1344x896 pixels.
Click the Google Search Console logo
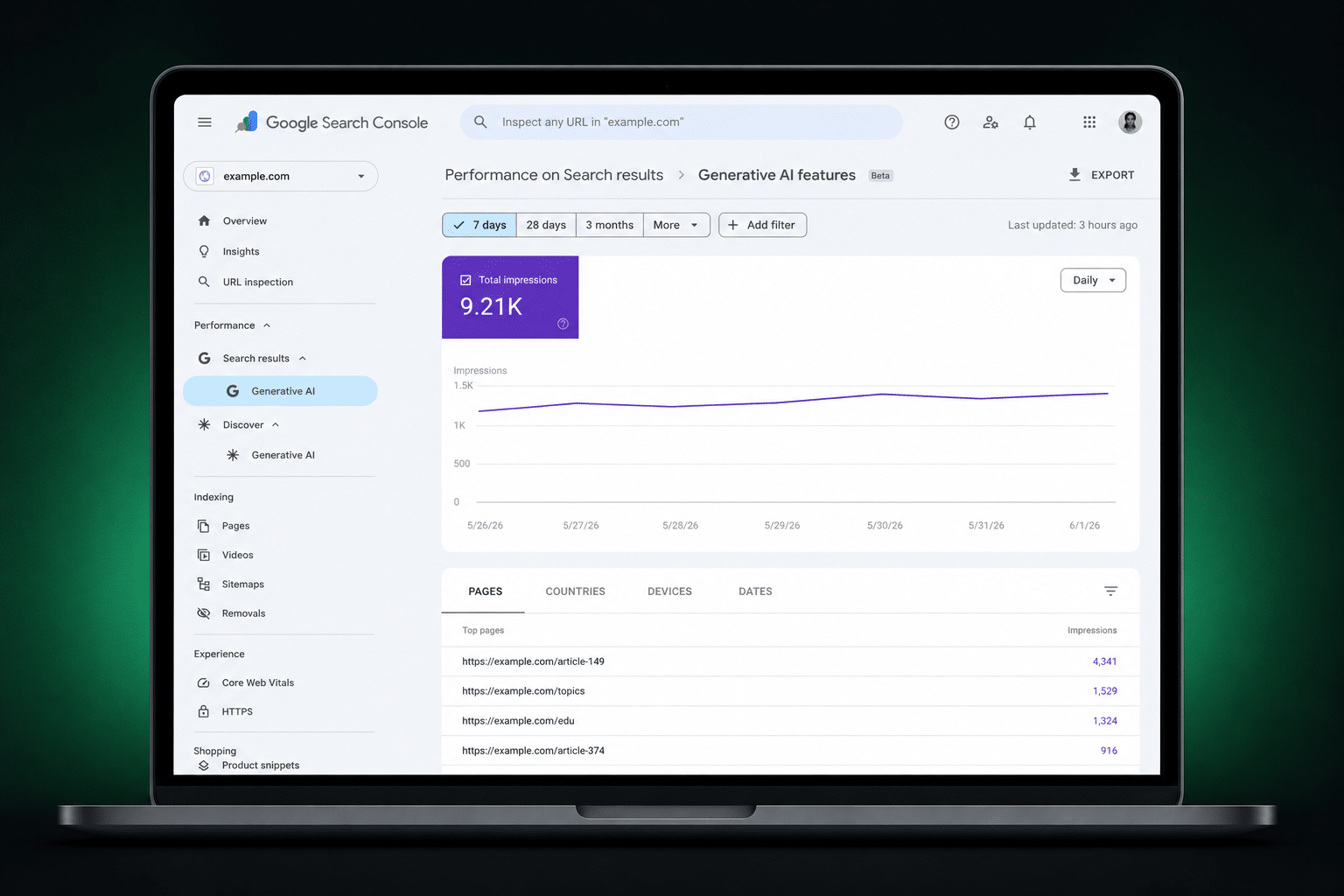[332, 122]
